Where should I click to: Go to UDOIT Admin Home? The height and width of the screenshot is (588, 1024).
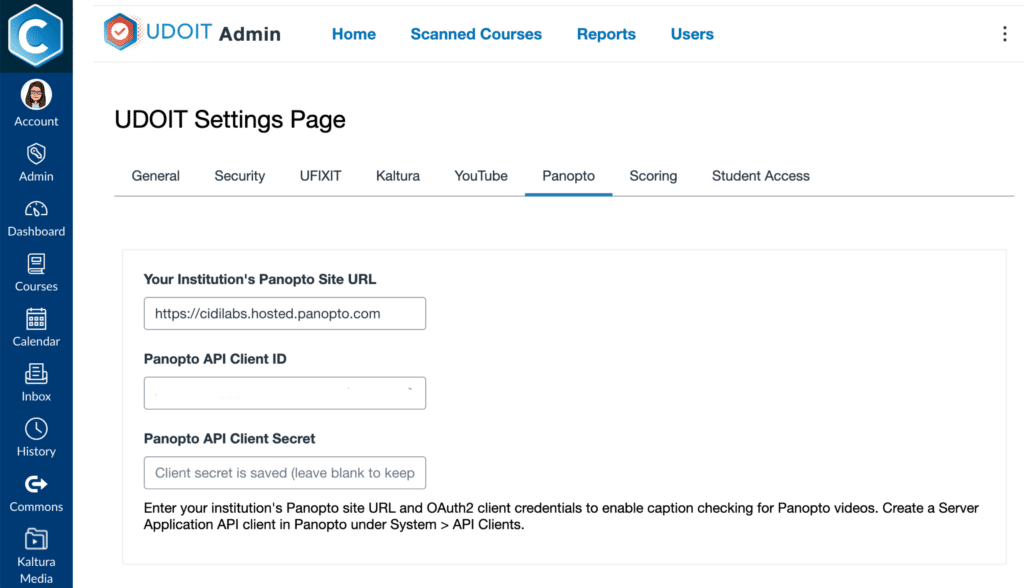click(353, 34)
